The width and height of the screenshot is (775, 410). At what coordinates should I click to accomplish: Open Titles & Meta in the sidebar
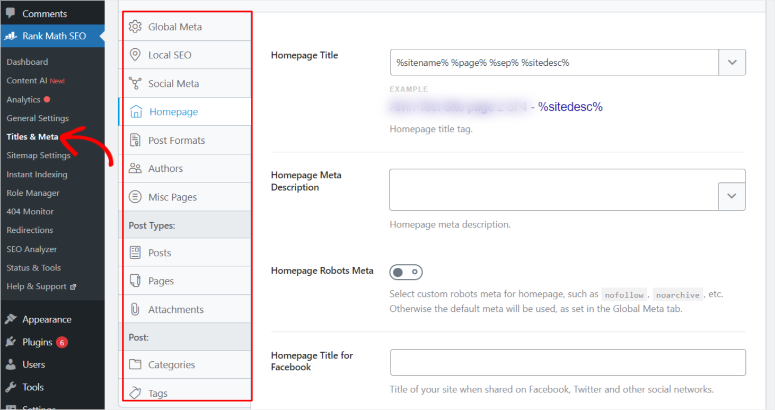click(x=32, y=137)
